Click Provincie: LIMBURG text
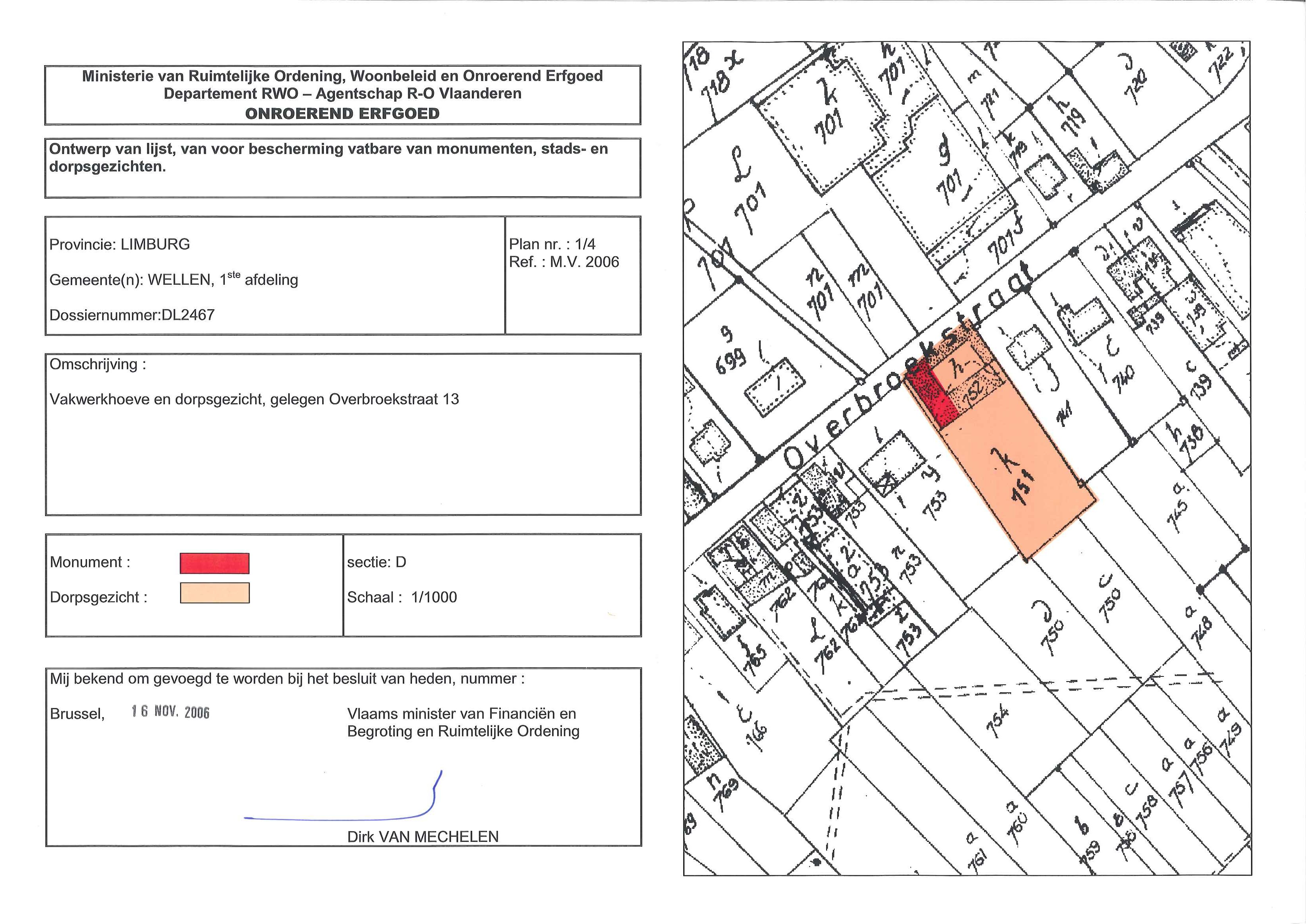The height and width of the screenshot is (924, 1306). 120,244
